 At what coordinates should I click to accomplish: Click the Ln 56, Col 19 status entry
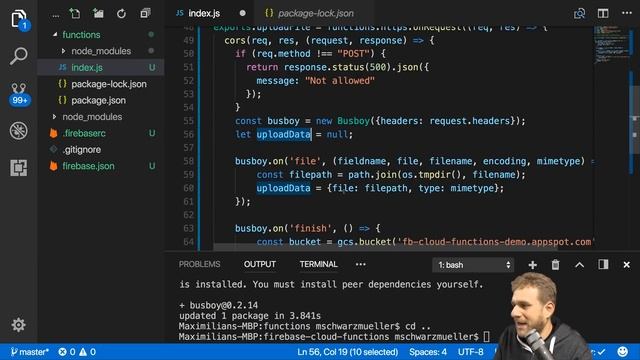347,352
